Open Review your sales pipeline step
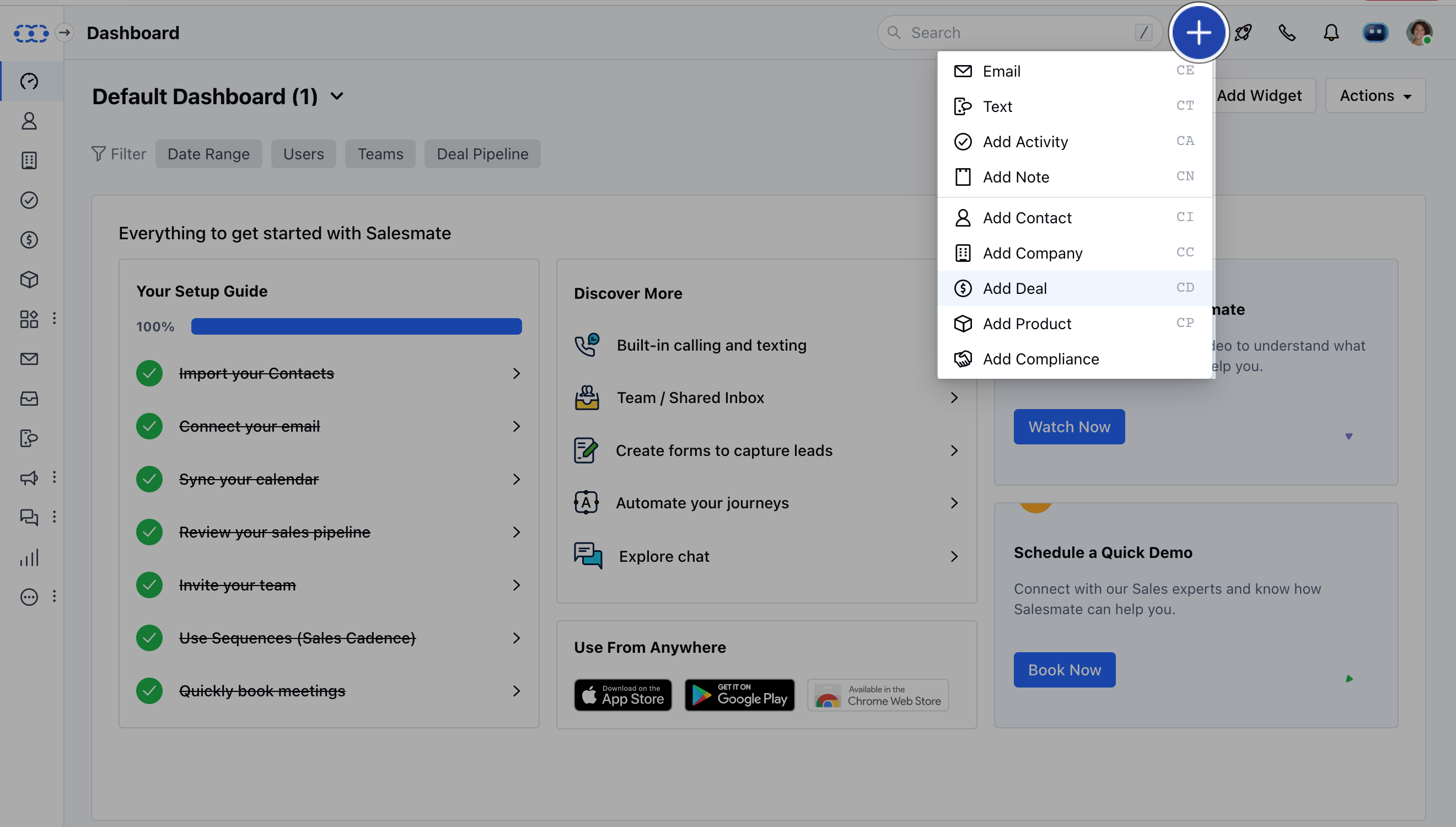1456x827 pixels. coord(329,532)
